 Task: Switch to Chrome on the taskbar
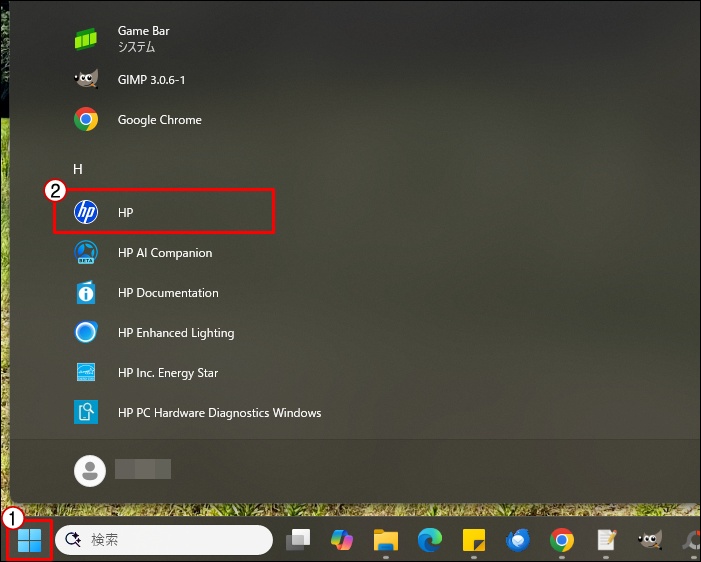(x=562, y=541)
